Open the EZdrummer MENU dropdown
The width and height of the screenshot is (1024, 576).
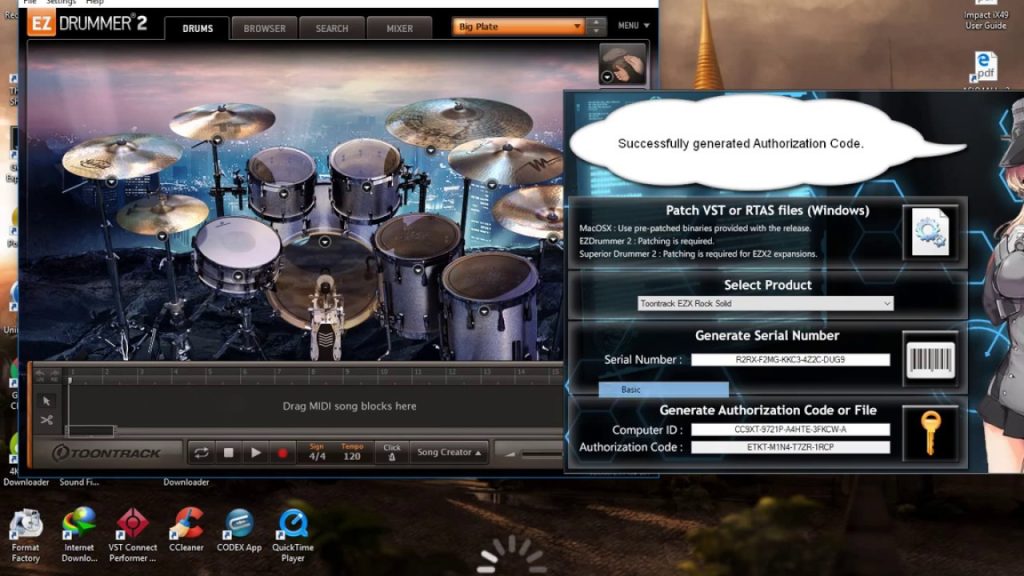(x=633, y=25)
